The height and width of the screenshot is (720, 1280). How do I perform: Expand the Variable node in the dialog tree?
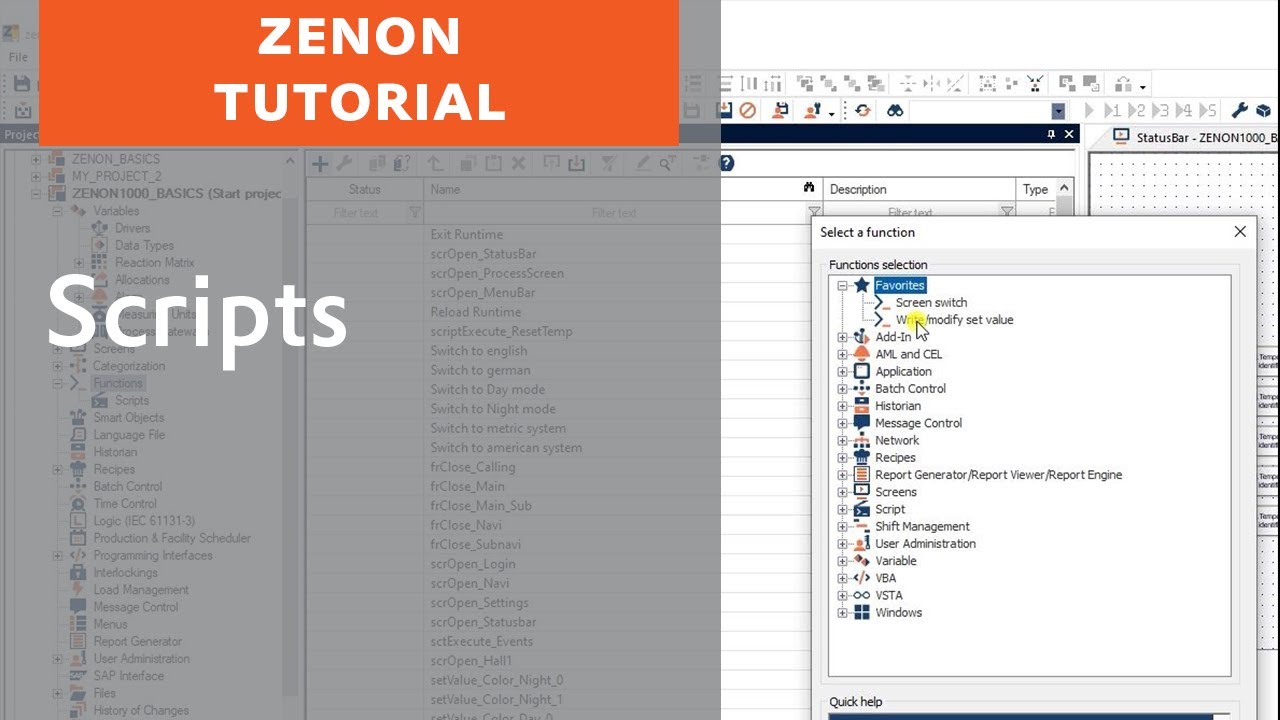coord(842,561)
